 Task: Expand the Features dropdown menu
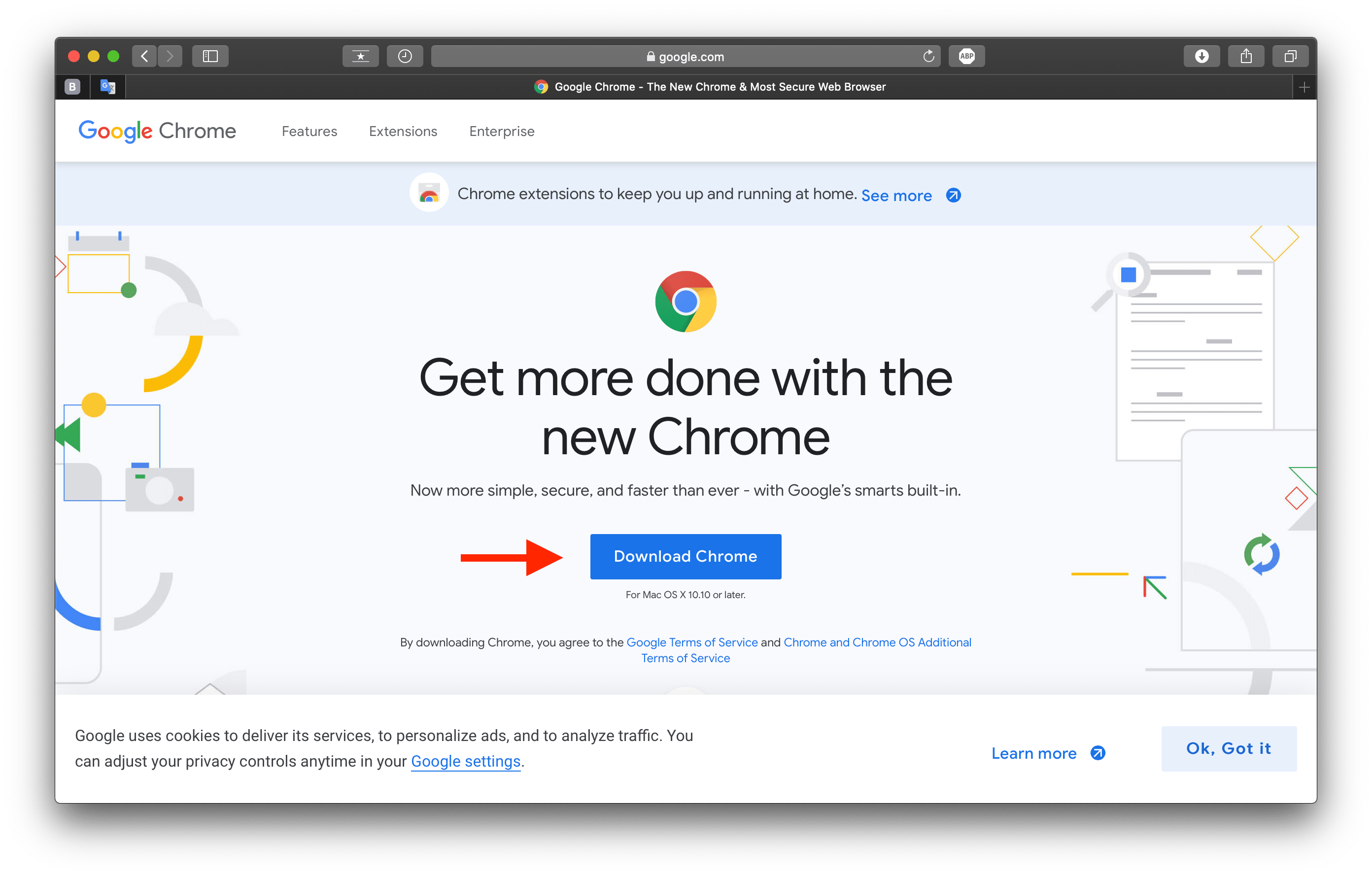point(311,130)
